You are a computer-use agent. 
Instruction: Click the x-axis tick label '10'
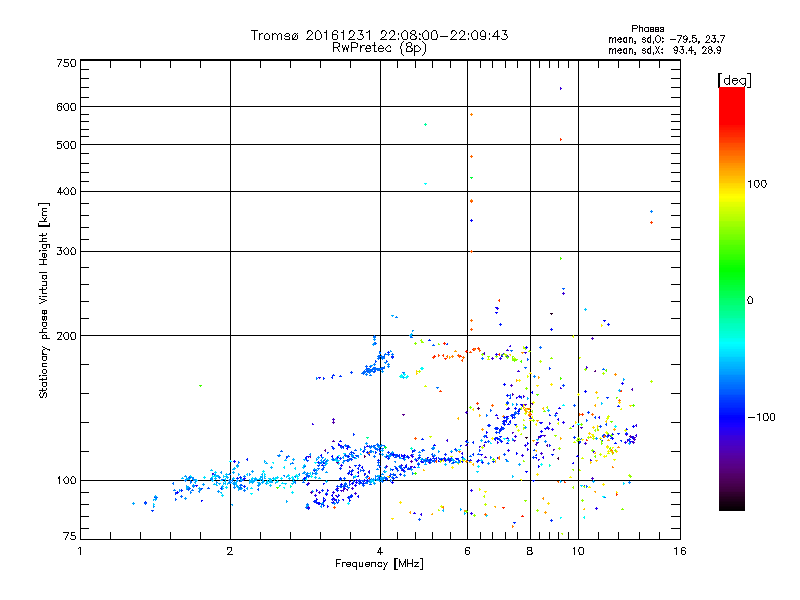click(578, 551)
